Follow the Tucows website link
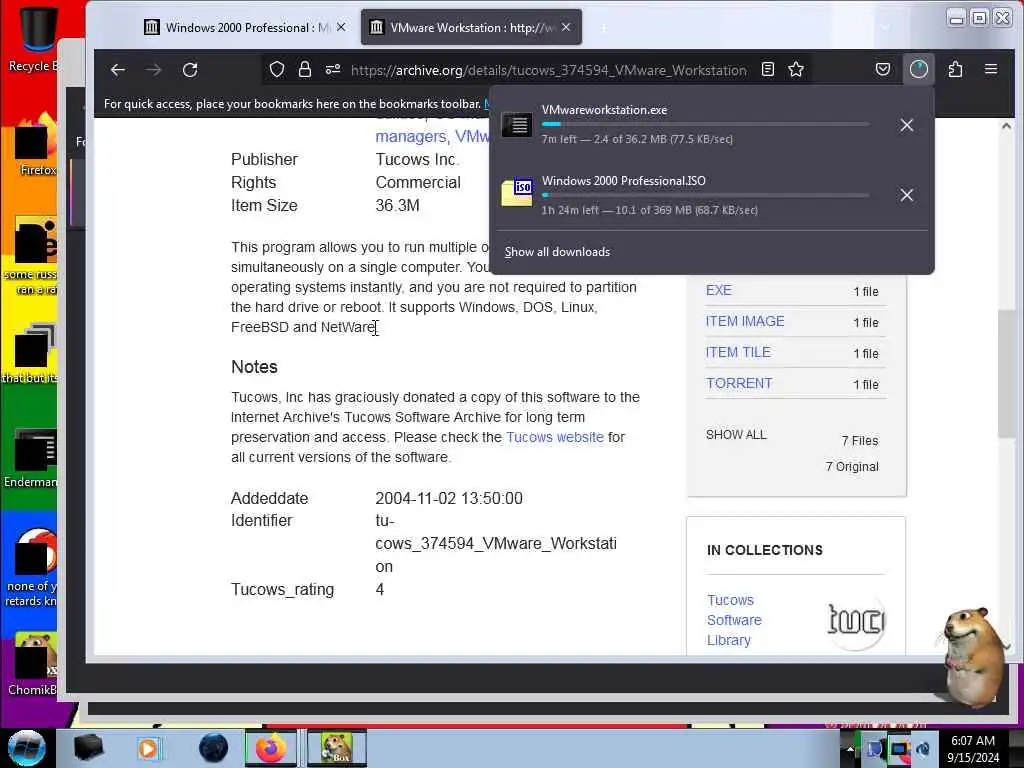The width and height of the screenshot is (1024, 768). click(554, 437)
